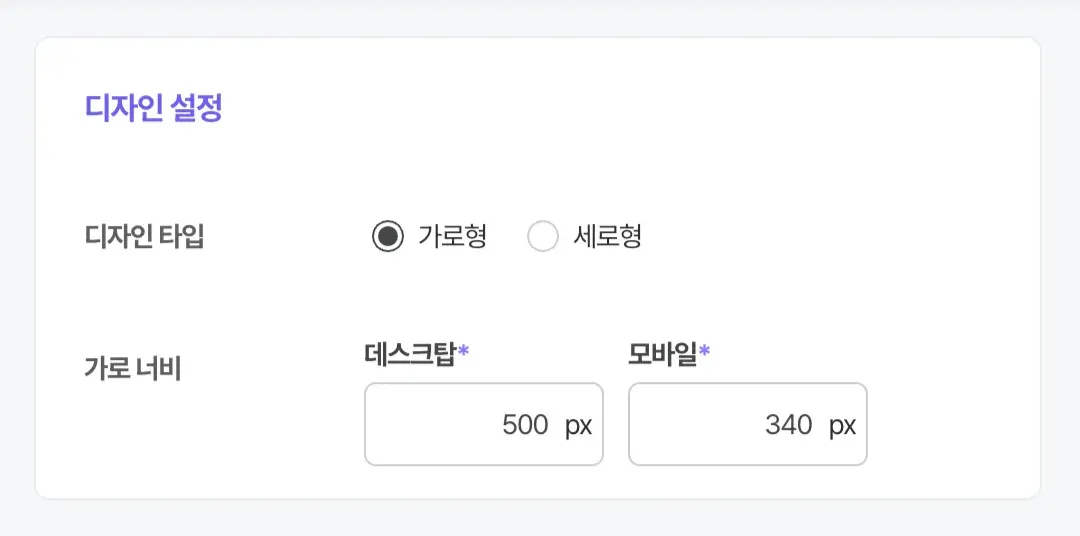Choose the 세로형 radio option
Screen dimensions: 1080x536
coord(542,237)
